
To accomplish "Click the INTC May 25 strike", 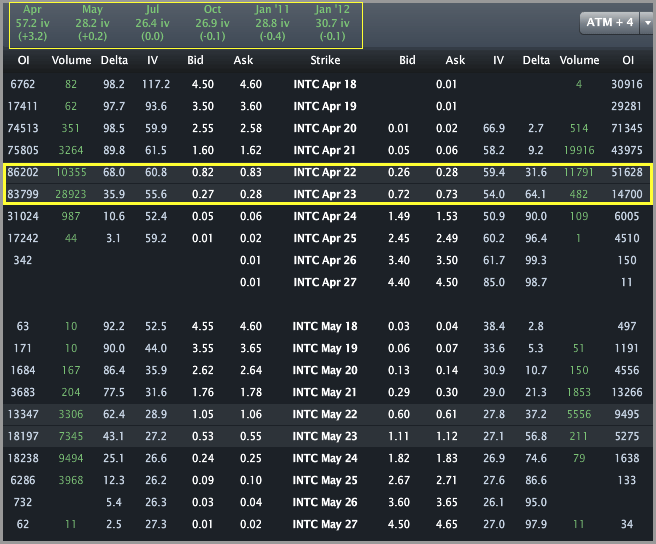I will pos(325,480).
